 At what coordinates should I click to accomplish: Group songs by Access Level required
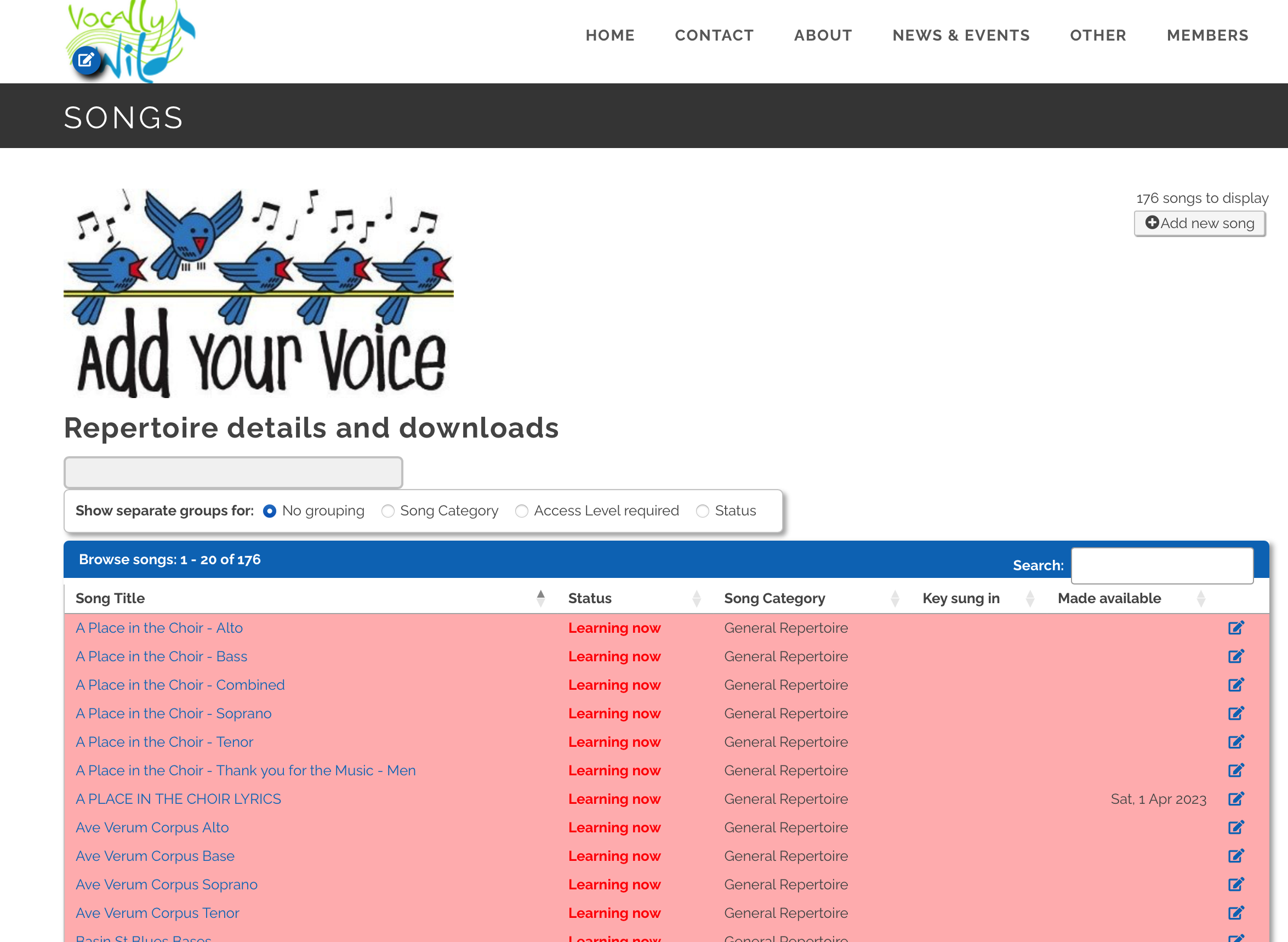click(x=521, y=511)
